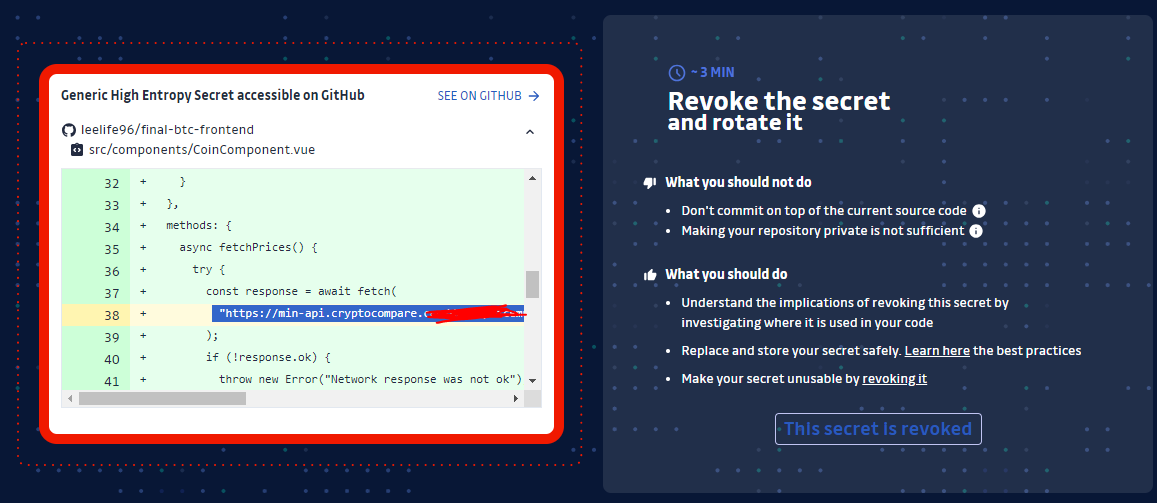Open info icon for Don't commit on top

coord(979,210)
